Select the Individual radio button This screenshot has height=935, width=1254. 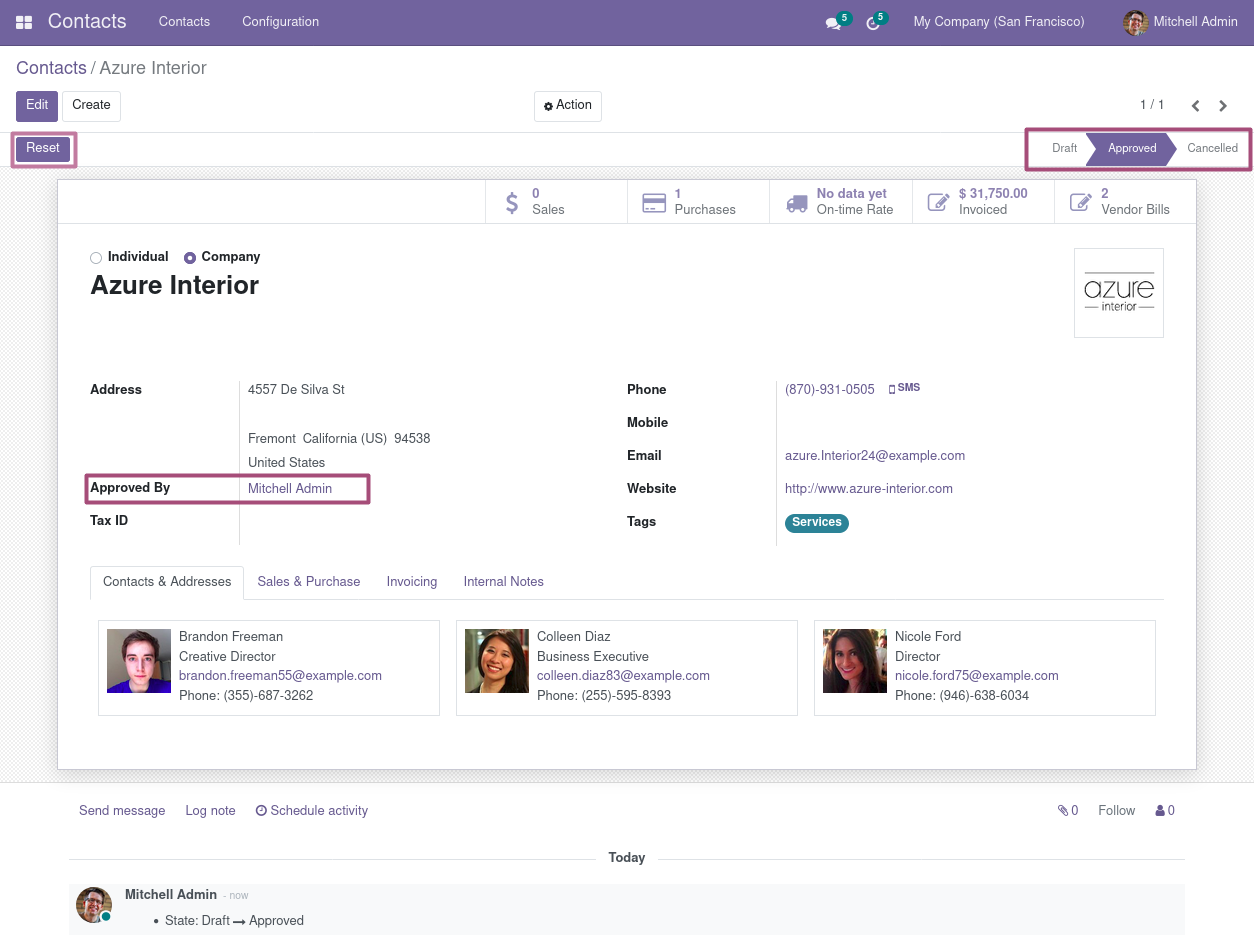(96, 258)
